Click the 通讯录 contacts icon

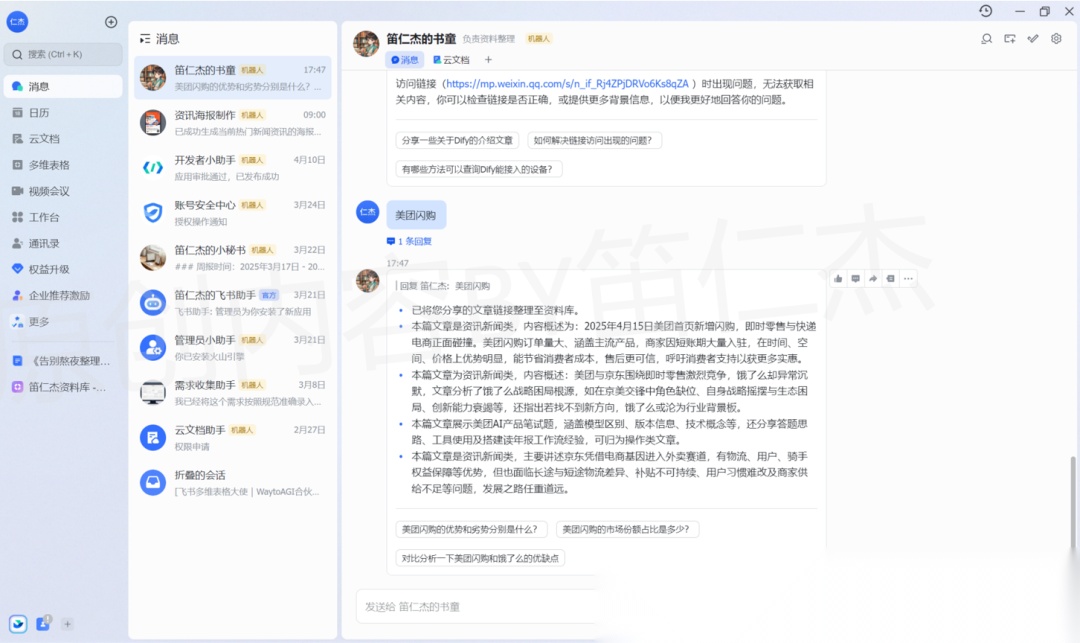point(17,243)
